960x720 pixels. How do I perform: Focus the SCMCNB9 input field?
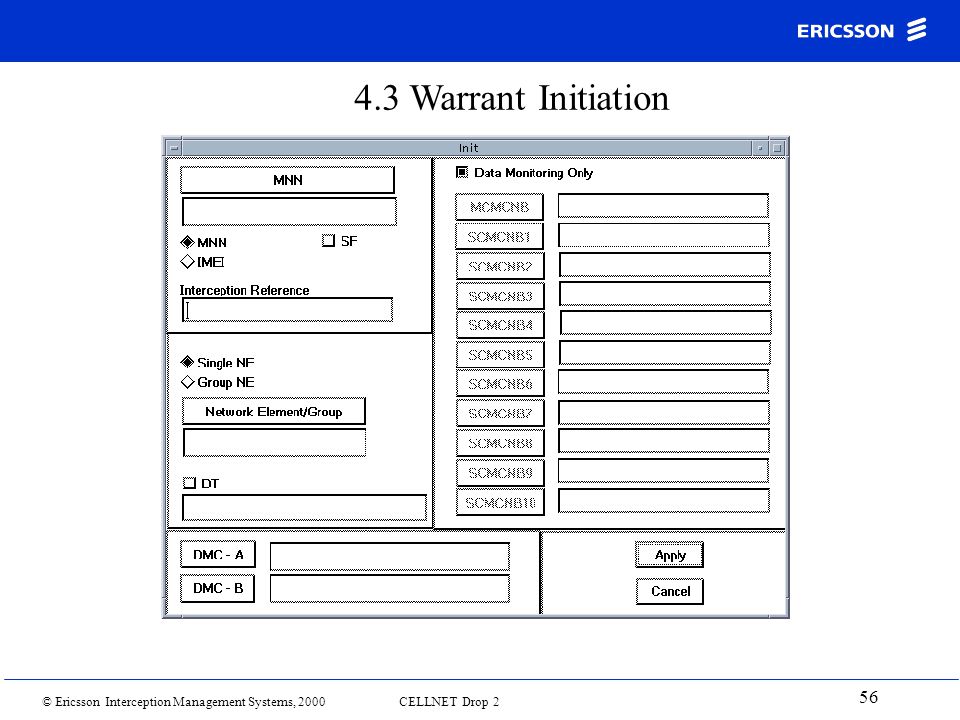(663, 471)
